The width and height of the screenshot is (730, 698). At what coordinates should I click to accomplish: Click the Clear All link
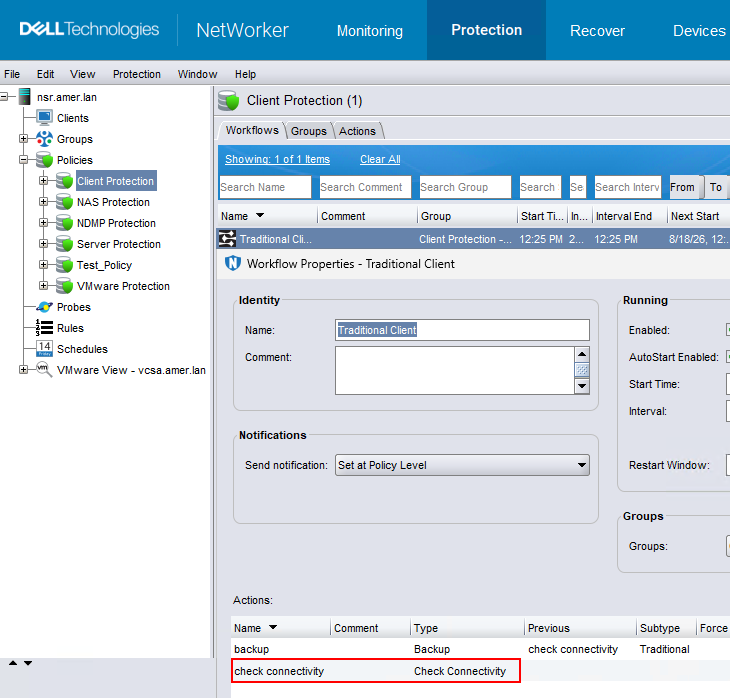tap(380, 159)
